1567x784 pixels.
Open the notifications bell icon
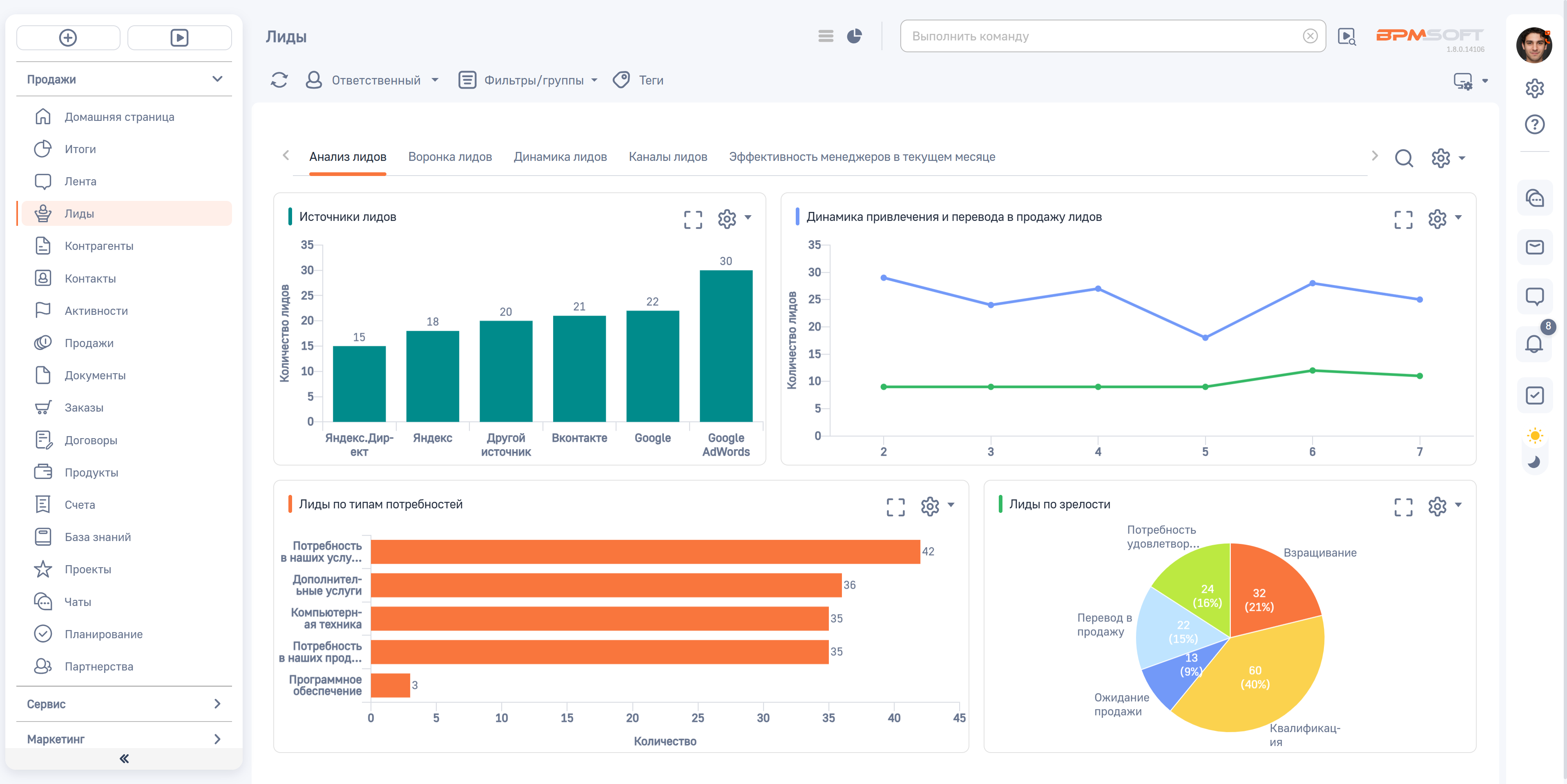[x=1534, y=345]
